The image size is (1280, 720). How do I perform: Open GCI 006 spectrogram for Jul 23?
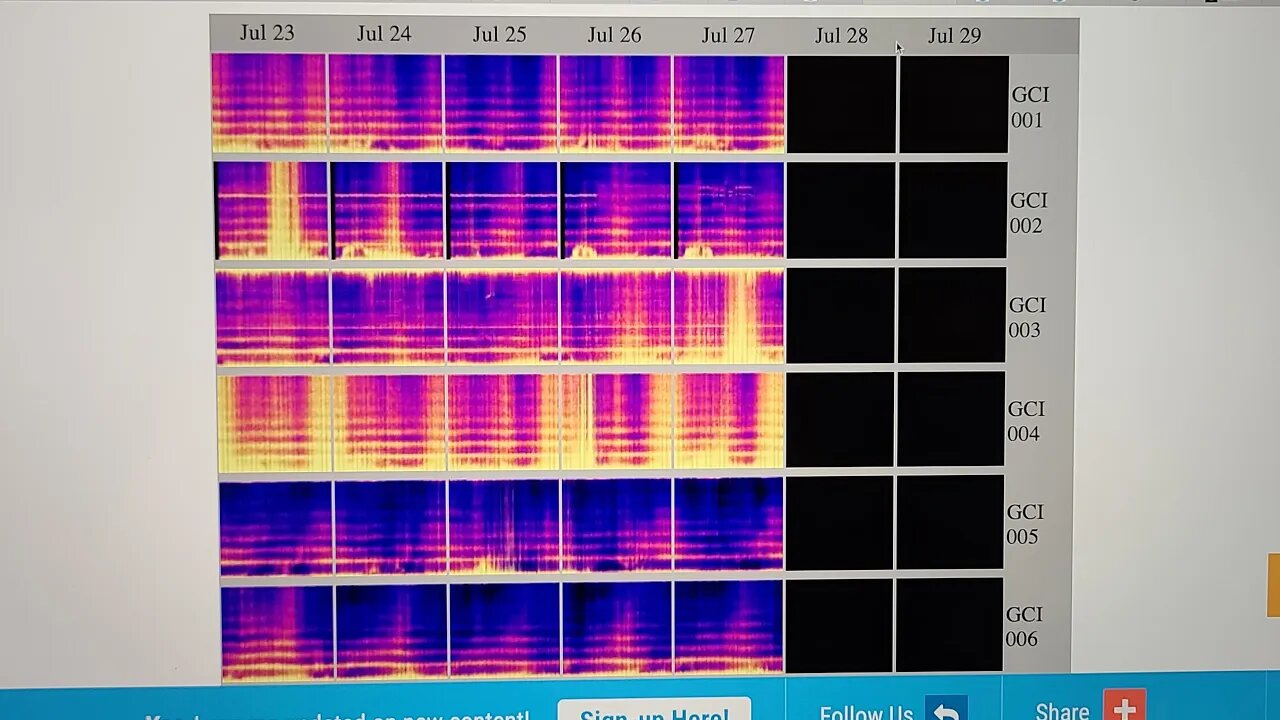tap(277, 633)
